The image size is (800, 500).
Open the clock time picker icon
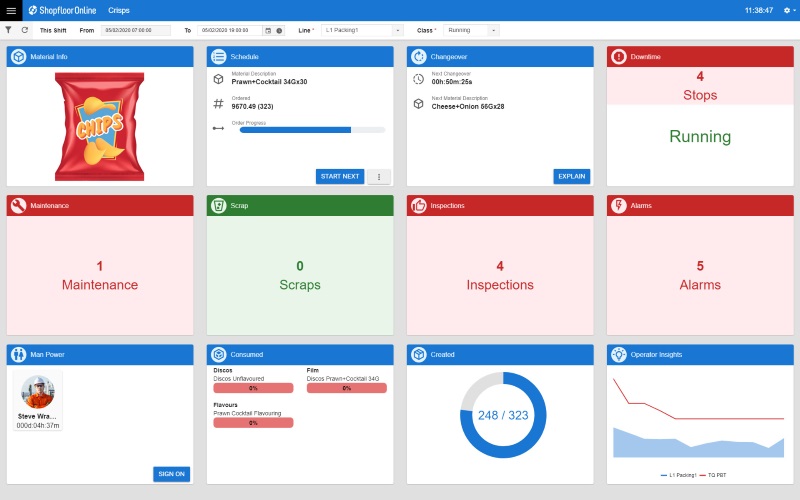coord(279,31)
